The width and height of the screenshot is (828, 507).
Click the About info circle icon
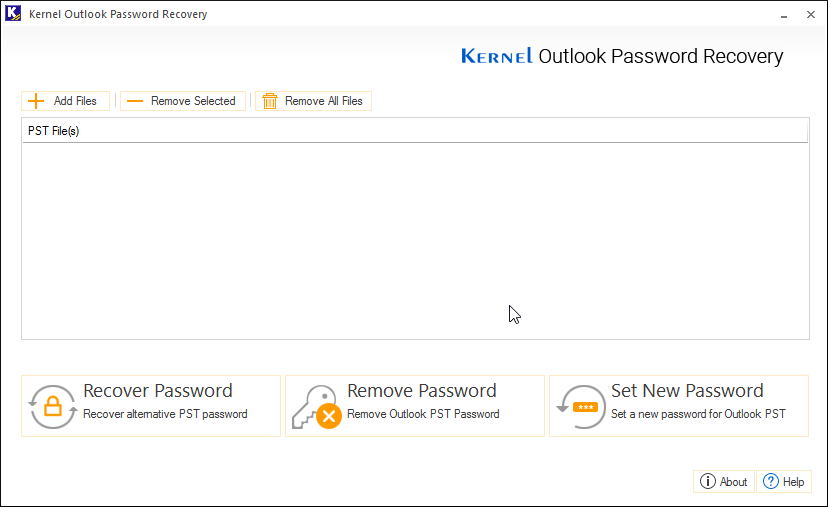(708, 482)
